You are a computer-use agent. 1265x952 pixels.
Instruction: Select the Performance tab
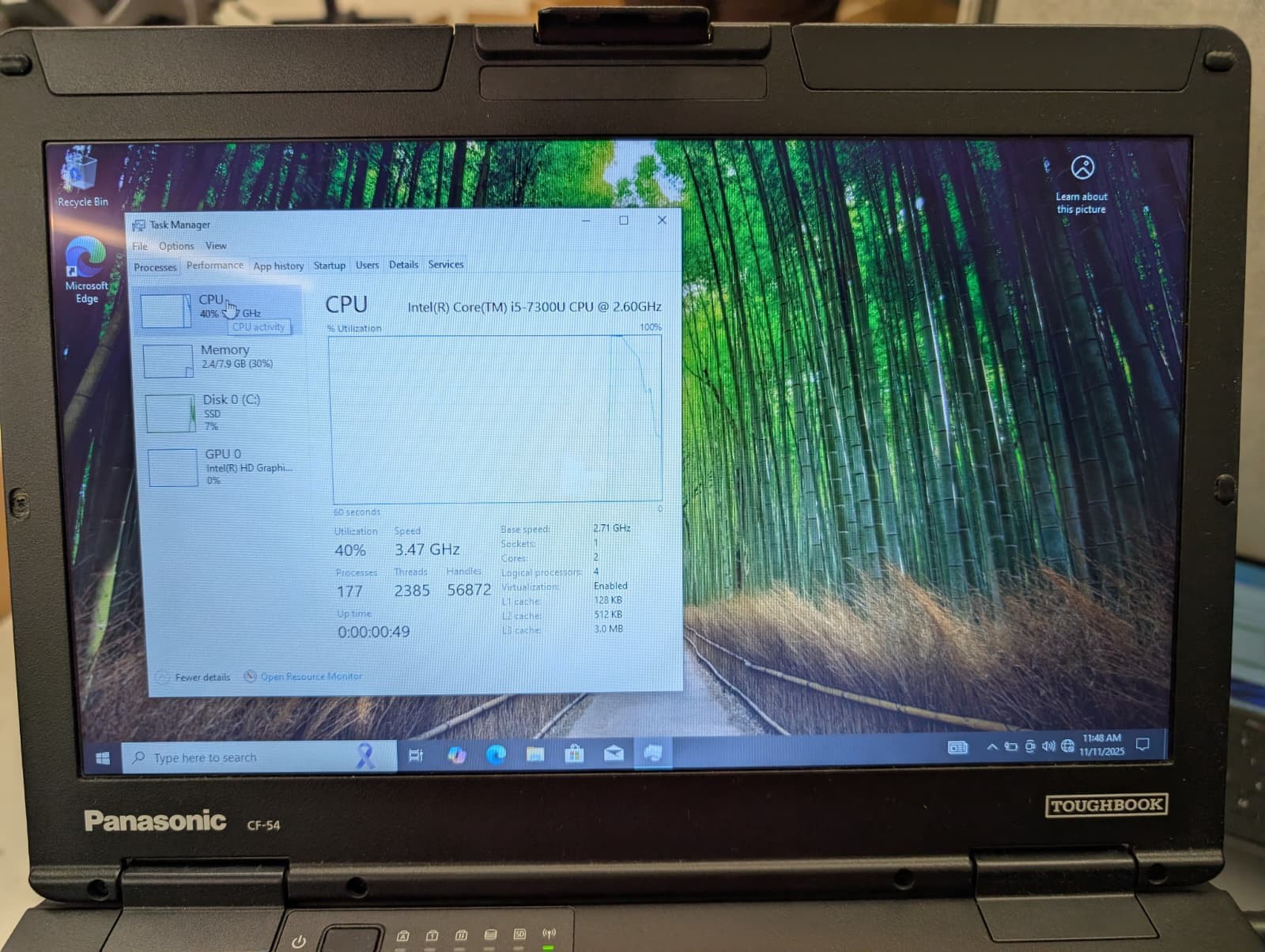214,266
